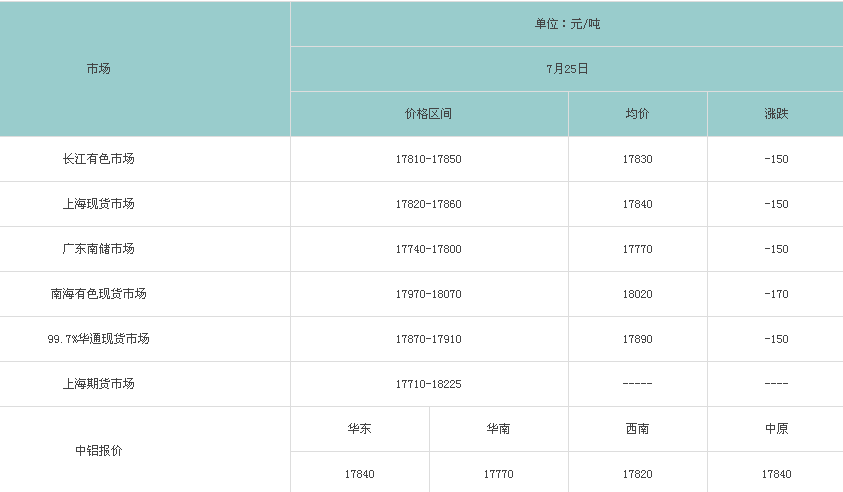
Task: Select the 上海期货市场 row label
Action: click(x=98, y=384)
